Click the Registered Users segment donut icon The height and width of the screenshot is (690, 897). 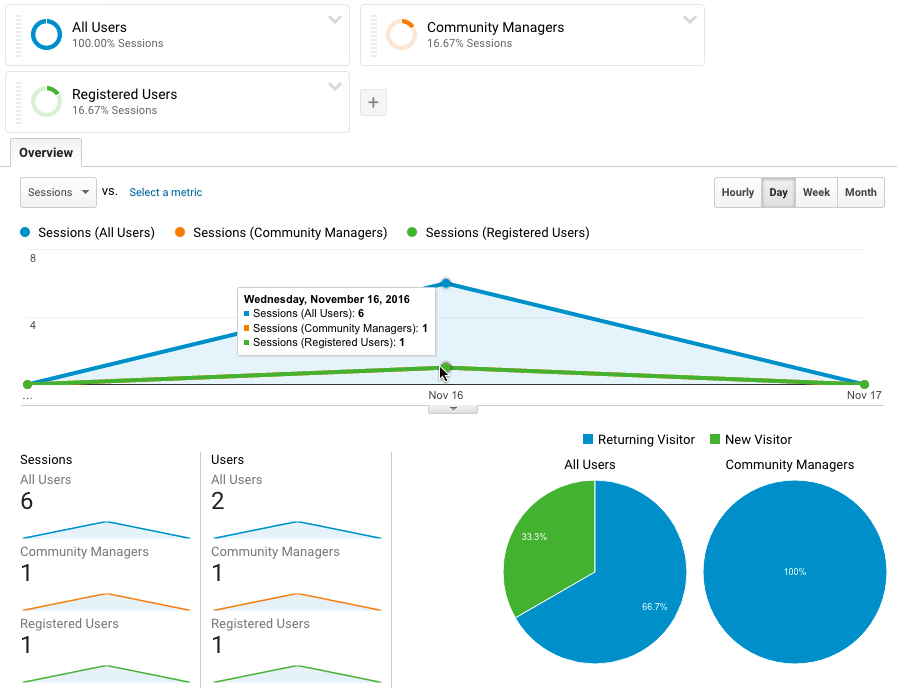(46, 102)
